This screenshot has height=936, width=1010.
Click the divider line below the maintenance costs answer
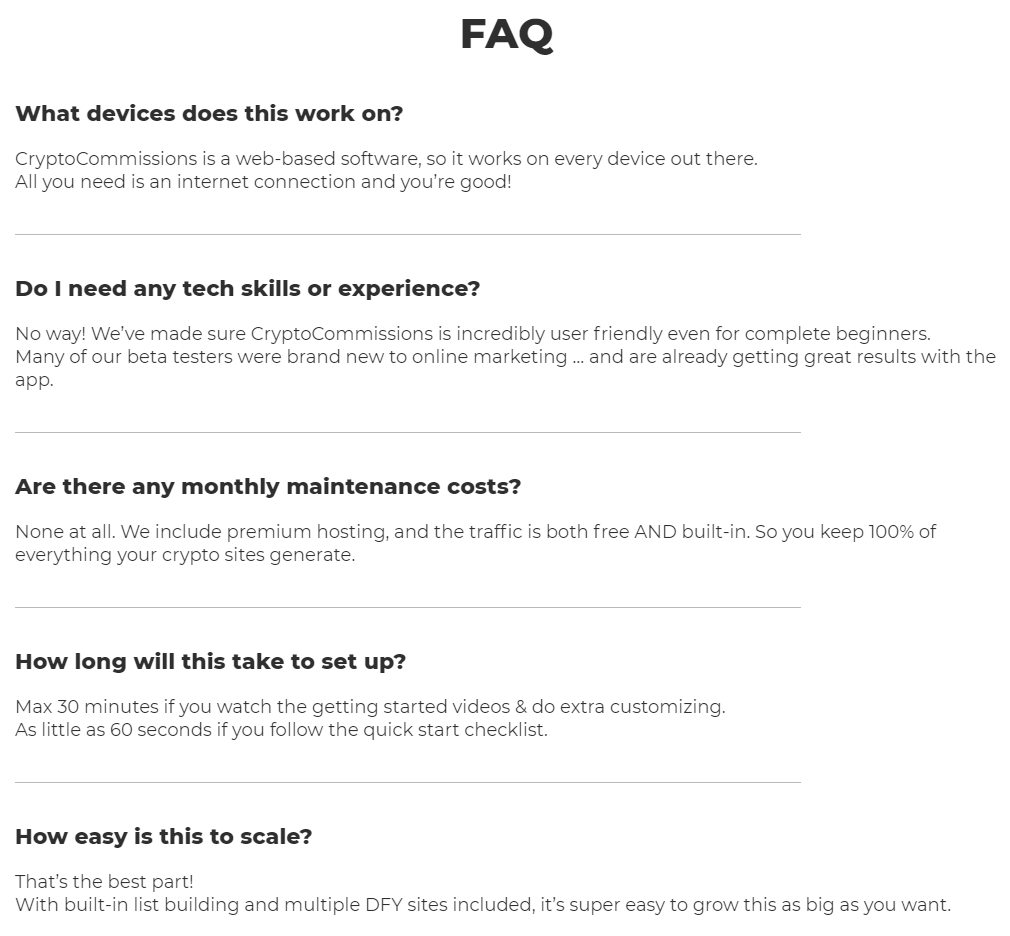408,607
